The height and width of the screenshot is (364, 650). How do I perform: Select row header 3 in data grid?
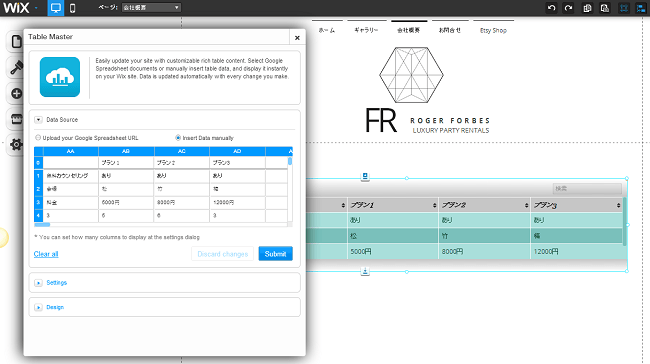[38, 202]
